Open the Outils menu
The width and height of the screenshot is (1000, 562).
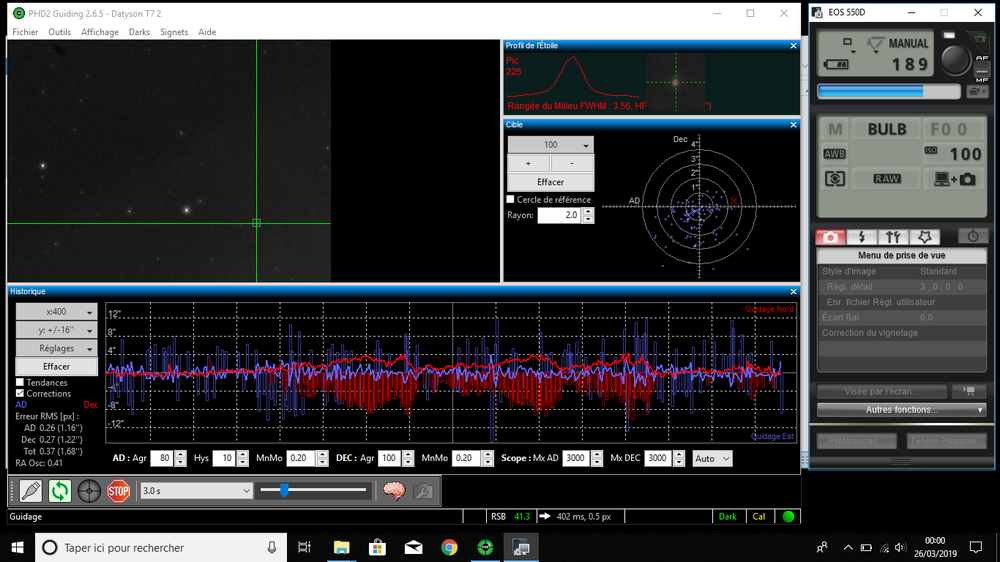59,32
